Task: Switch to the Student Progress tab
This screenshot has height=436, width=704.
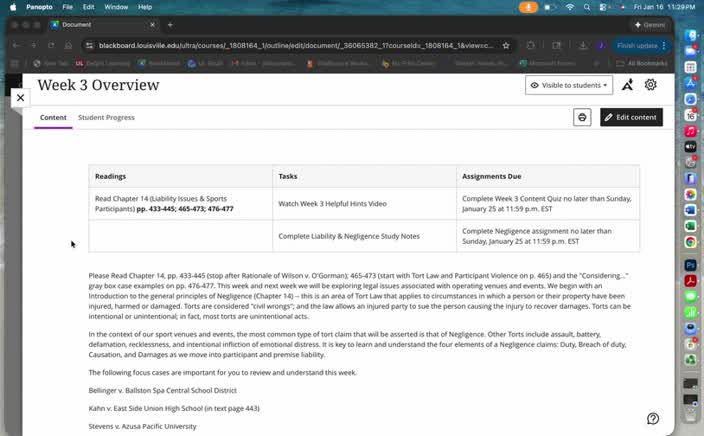Action: tap(106, 117)
